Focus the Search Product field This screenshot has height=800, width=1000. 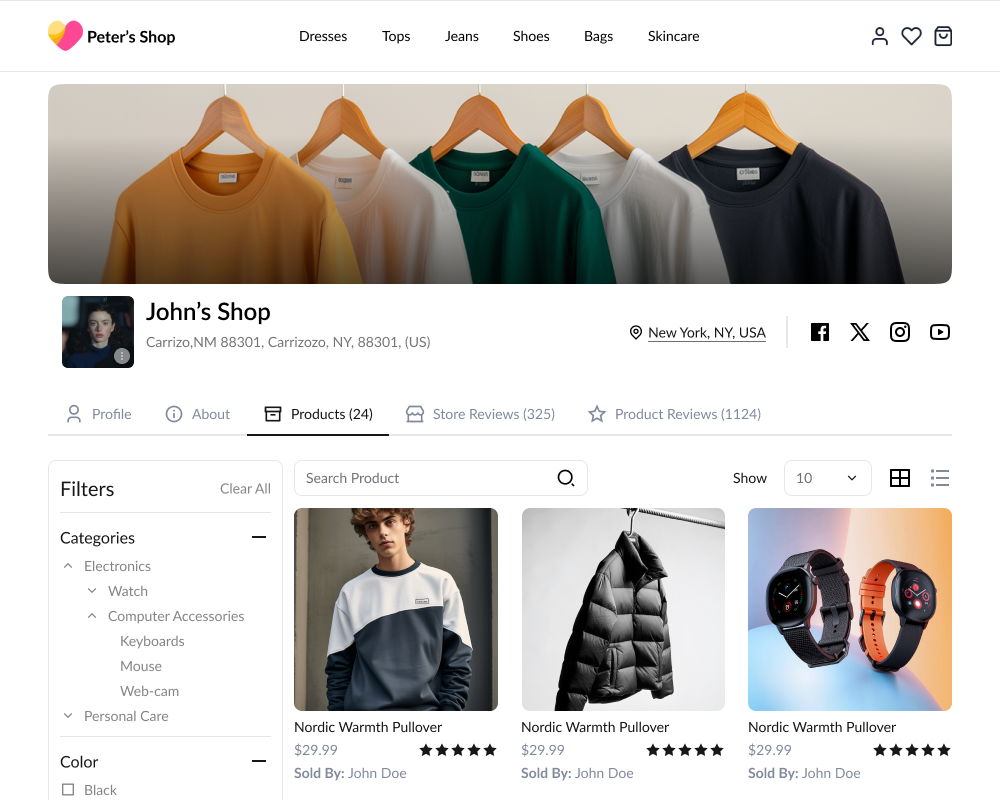click(441, 478)
